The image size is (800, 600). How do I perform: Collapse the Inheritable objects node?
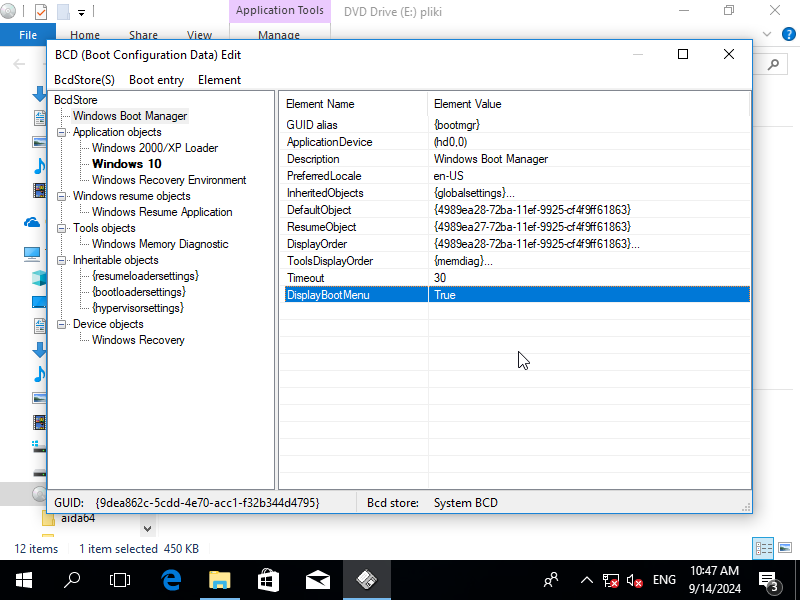coord(62,260)
